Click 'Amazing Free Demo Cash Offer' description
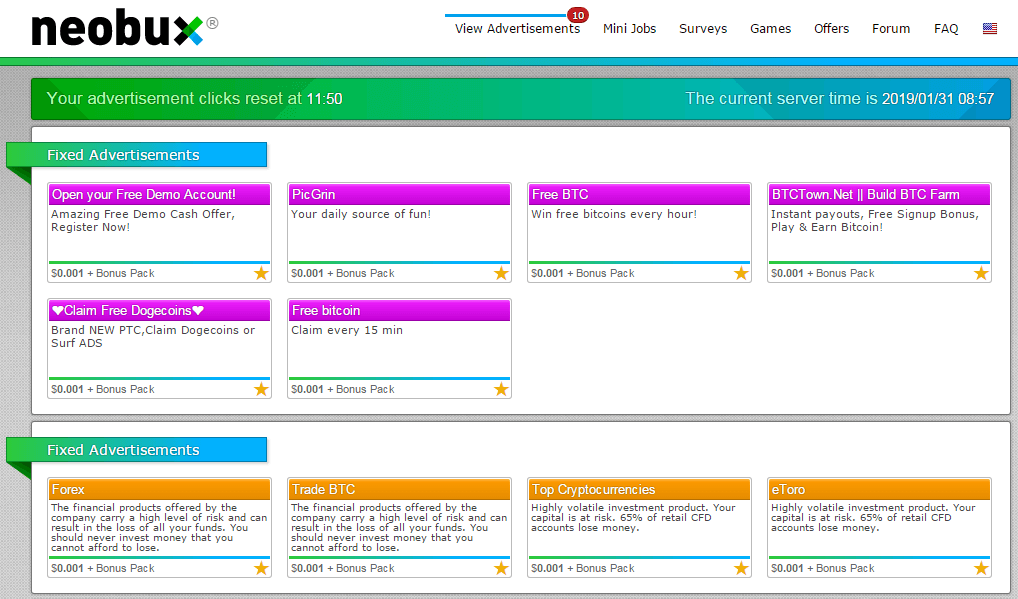Viewport: 1018px width, 599px height. click(143, 221)
